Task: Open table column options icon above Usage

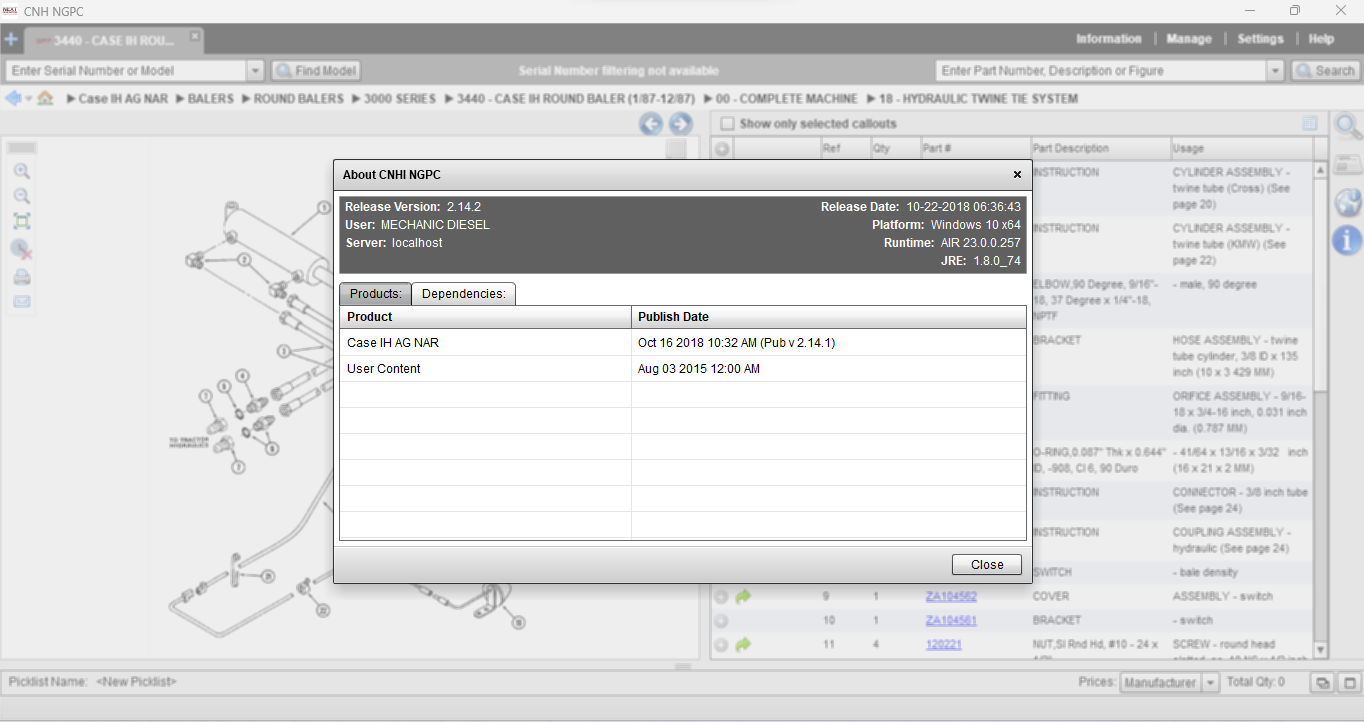Action: click(x=1310, y=124)
